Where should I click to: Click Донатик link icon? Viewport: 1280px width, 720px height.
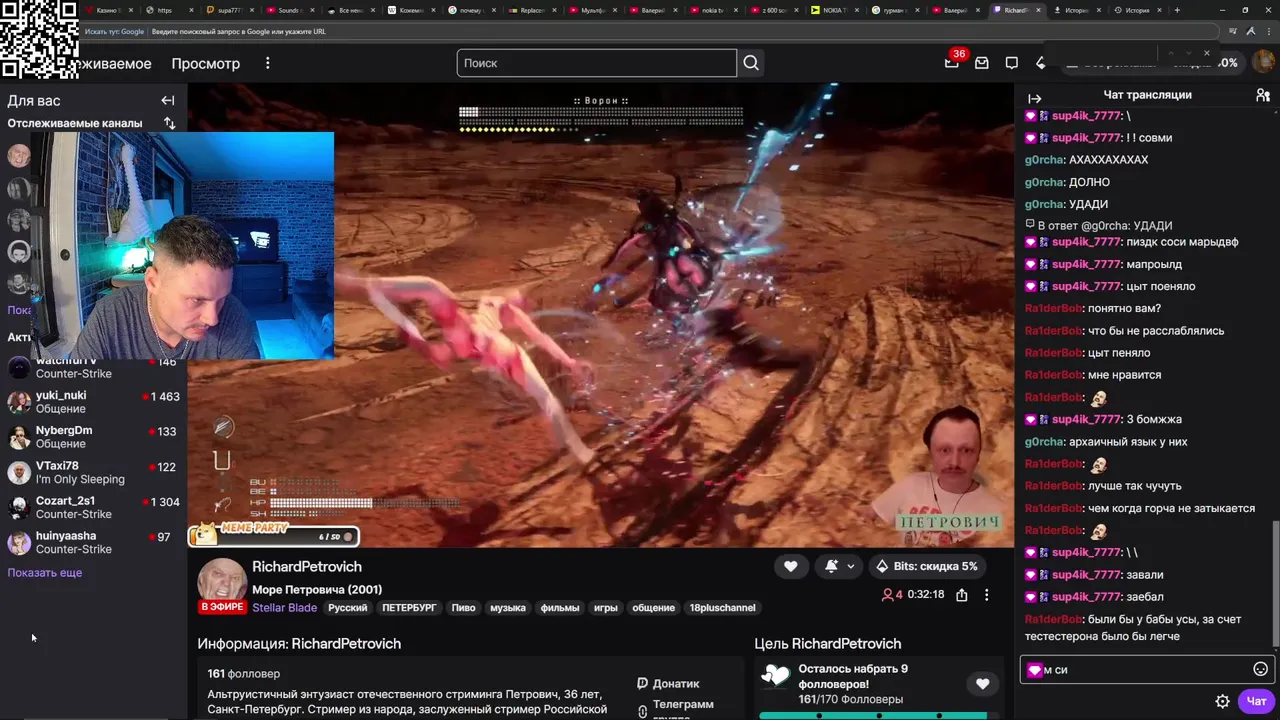(642, 684)
